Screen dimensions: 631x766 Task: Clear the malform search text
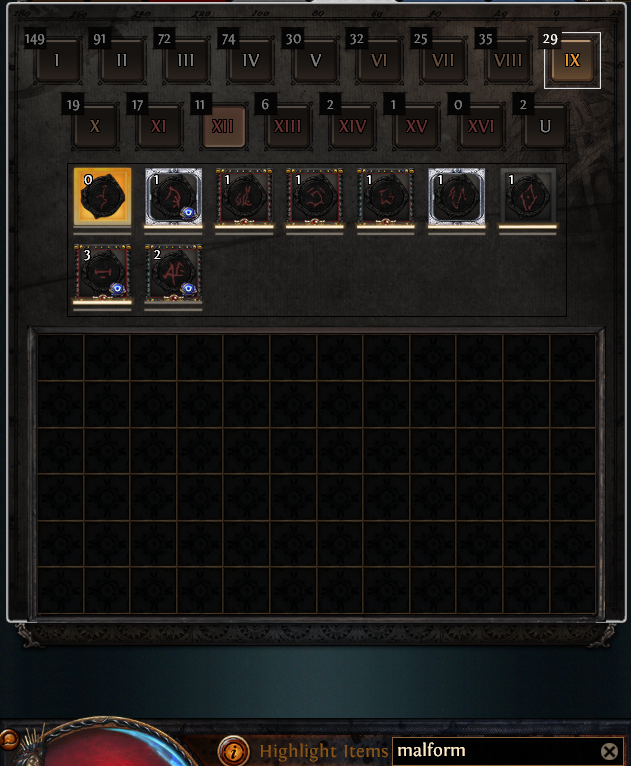pos(609,751)
